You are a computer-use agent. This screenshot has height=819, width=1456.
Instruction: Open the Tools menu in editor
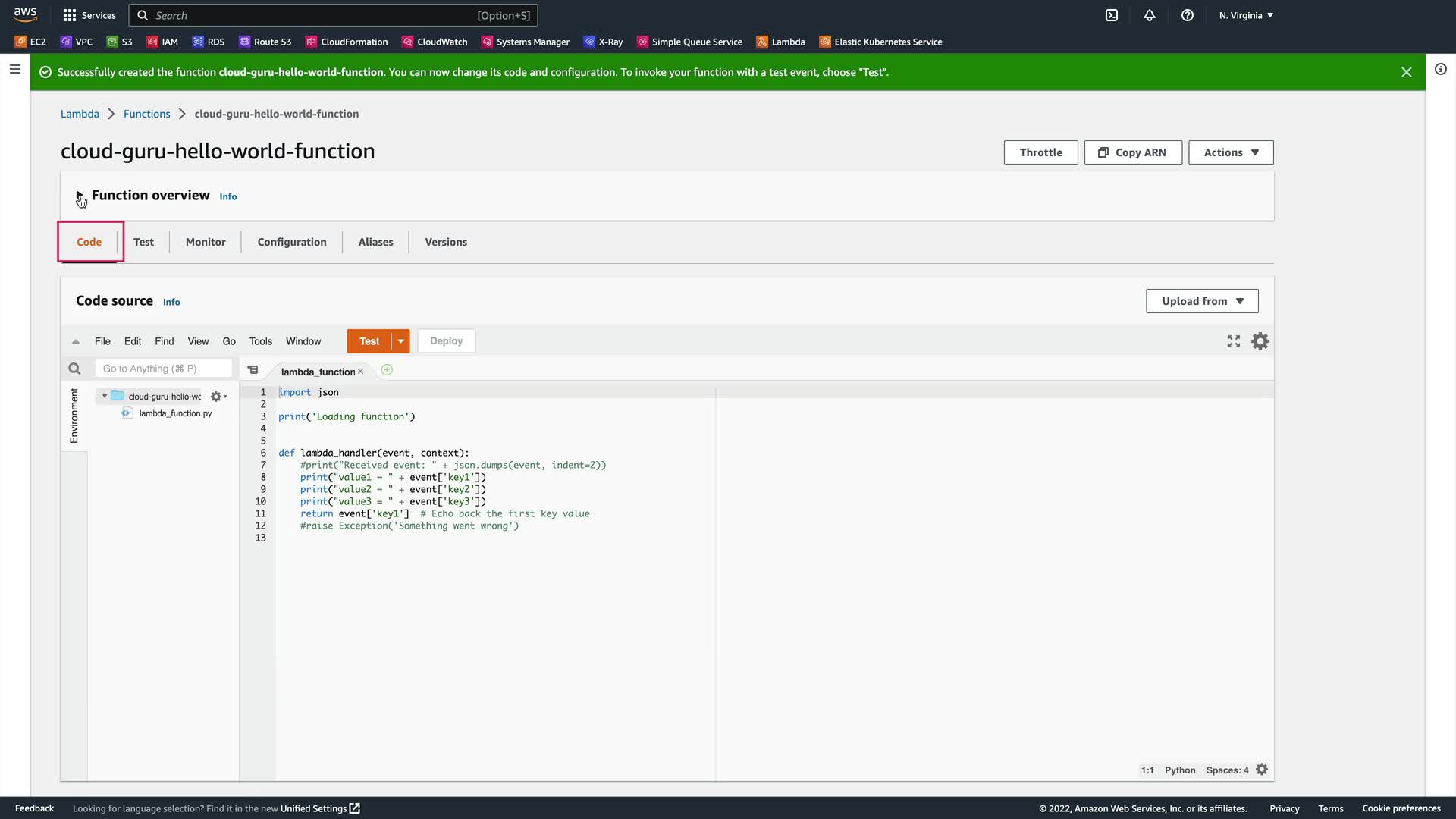[260, 341]
